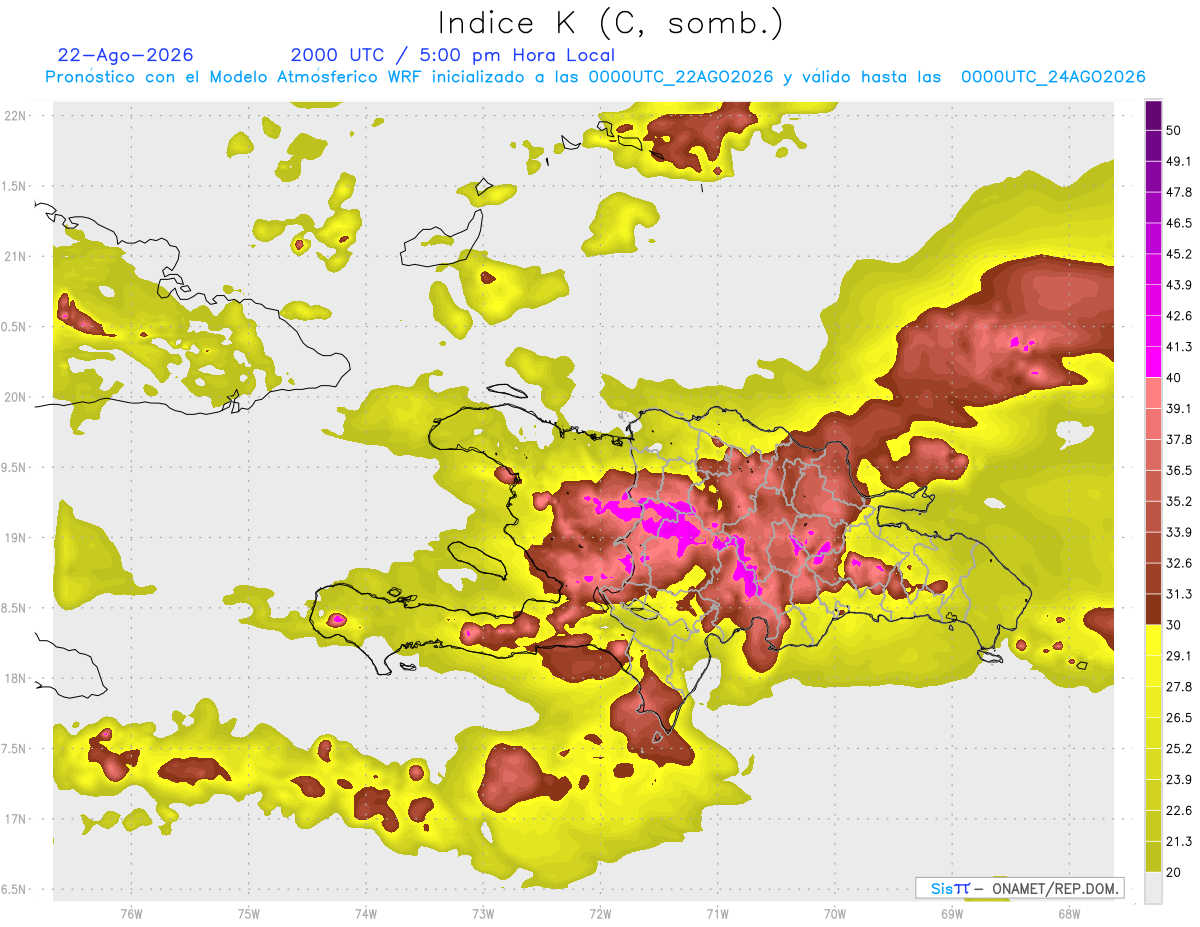Click the legend value '46.5'
The image size is (1200, 927).
click(1178, 223)
